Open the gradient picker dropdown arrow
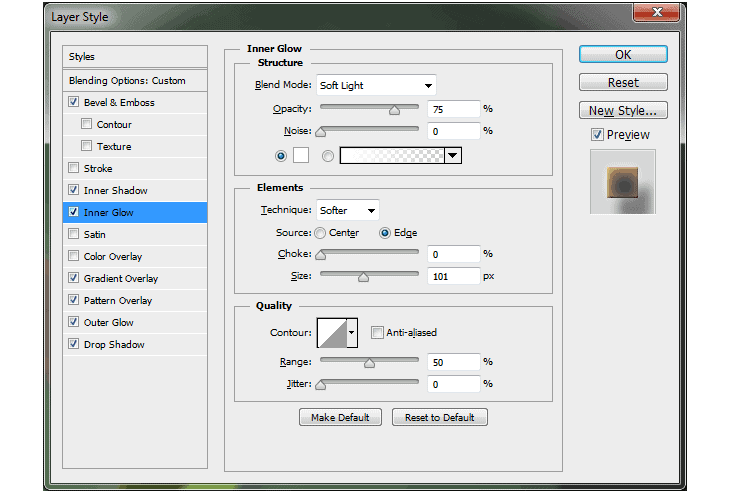 tap(452, 155)
